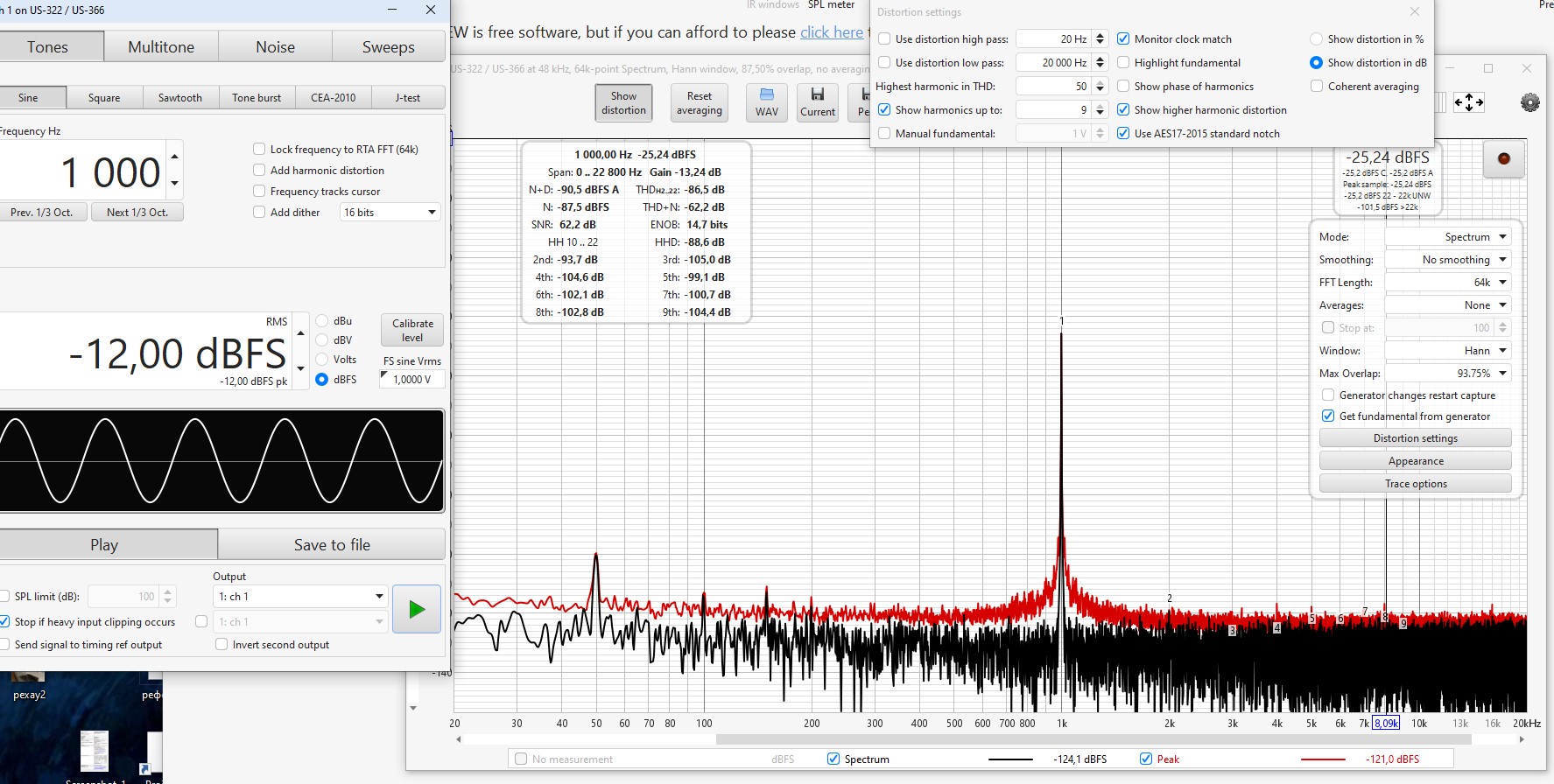1554x784 pixels.
Task: Click the four-arrow move graph icon
Action: point(1469,102)
